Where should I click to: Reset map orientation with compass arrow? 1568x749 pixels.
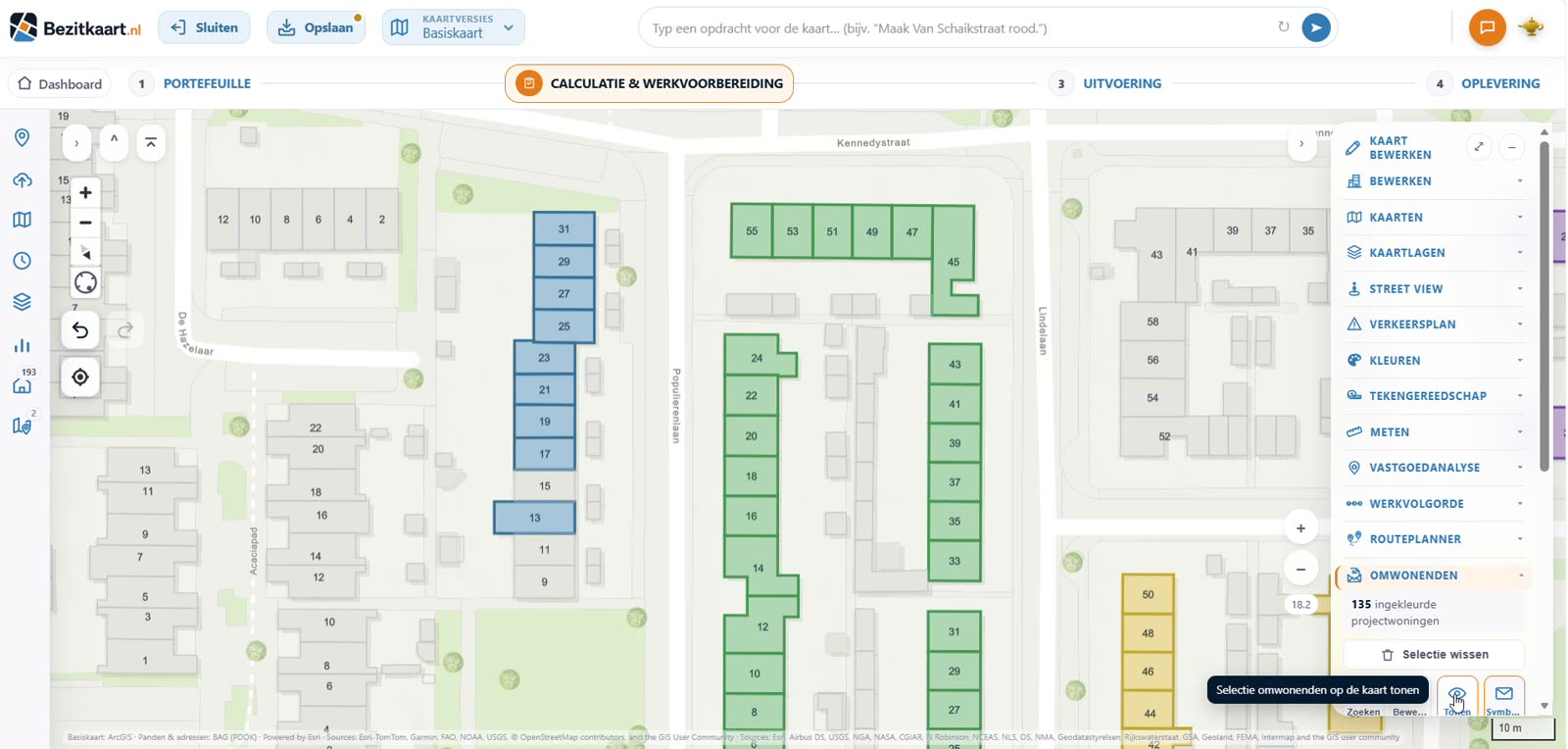tap(85, 252)
